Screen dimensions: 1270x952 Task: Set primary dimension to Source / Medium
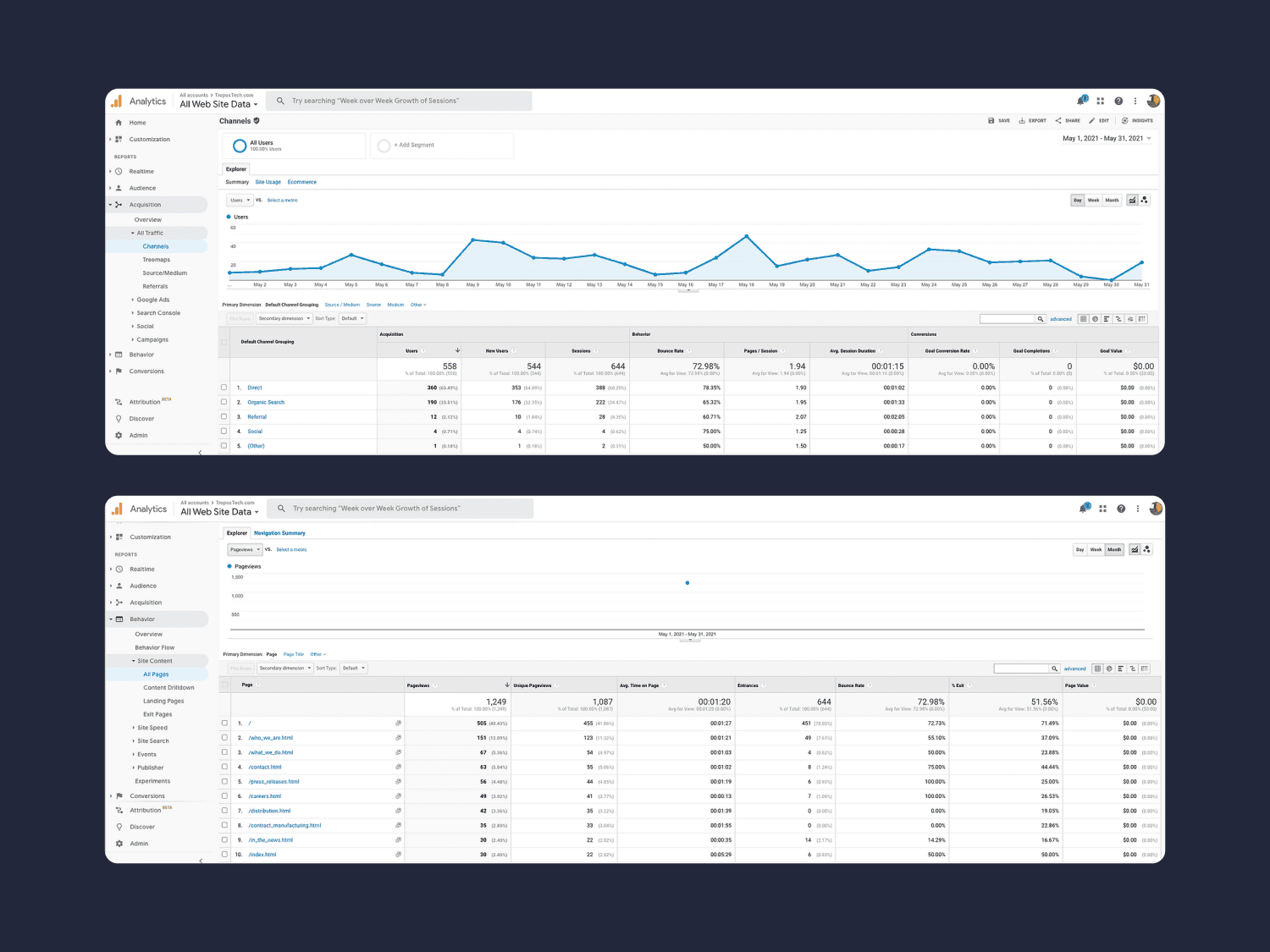coord(342,305)
